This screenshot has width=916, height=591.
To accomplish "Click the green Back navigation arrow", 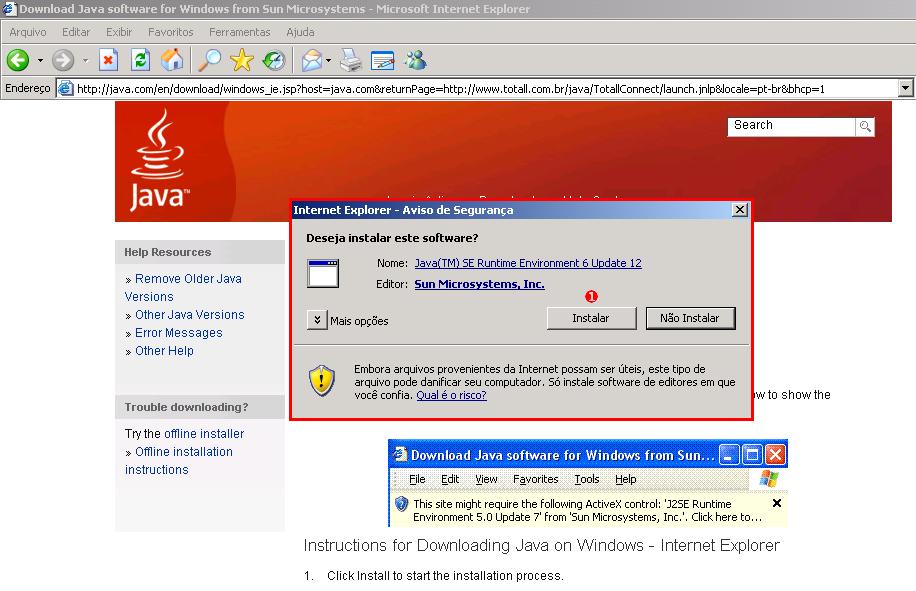I will coord(18,61).
